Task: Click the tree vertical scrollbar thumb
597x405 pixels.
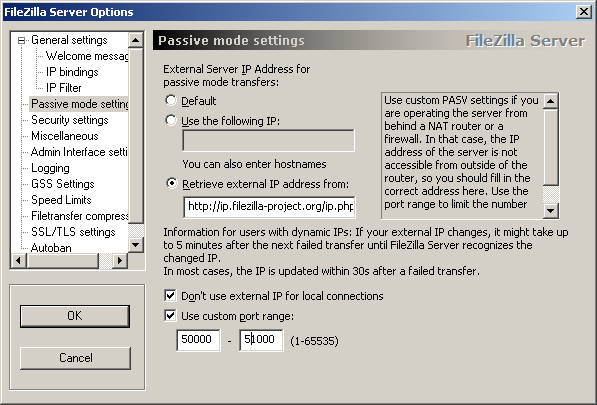Action: 136,135
